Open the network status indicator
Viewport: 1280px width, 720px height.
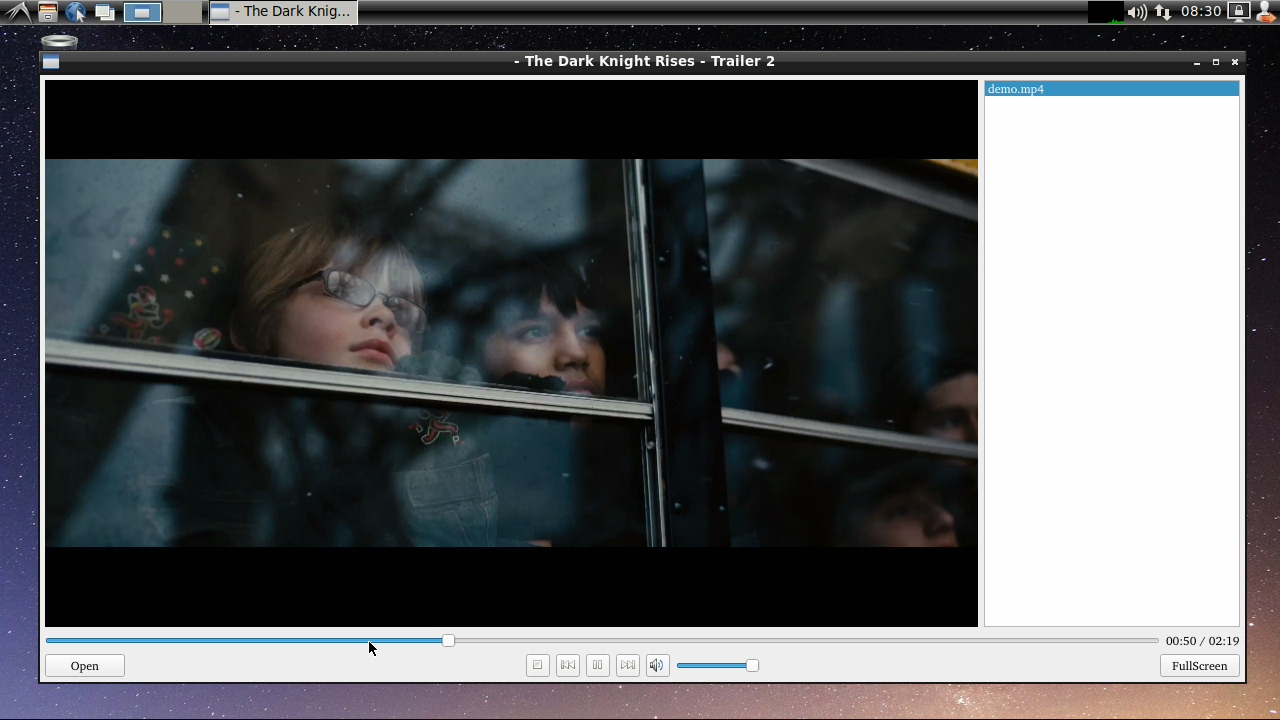pos(1162,12)
